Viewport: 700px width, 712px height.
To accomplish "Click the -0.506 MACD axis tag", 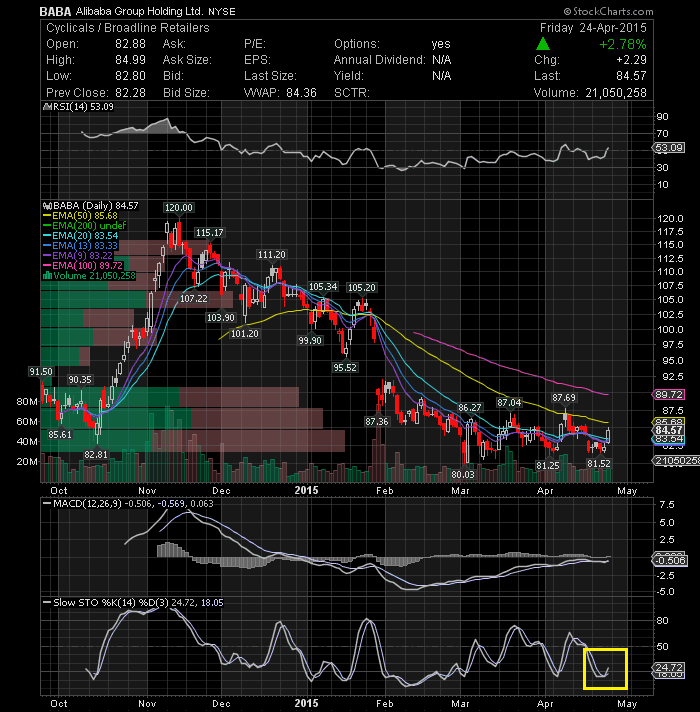I will click(670, 561).
